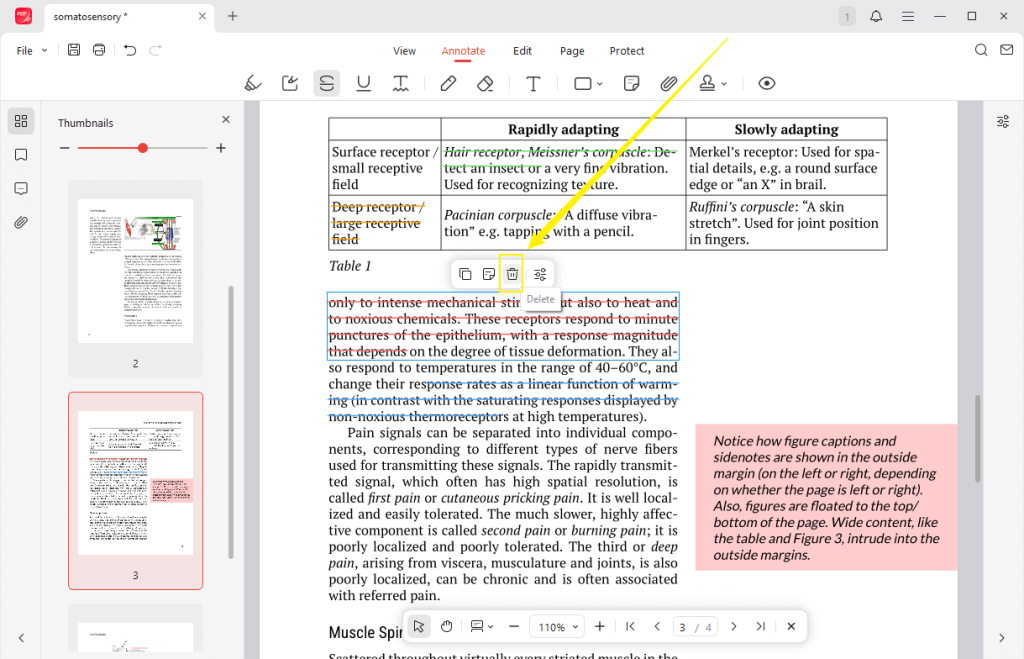The image size is (1024, 659).
Task: Toggle the eye preview mode
Action: pyautogui.click(x=767, y=83)
